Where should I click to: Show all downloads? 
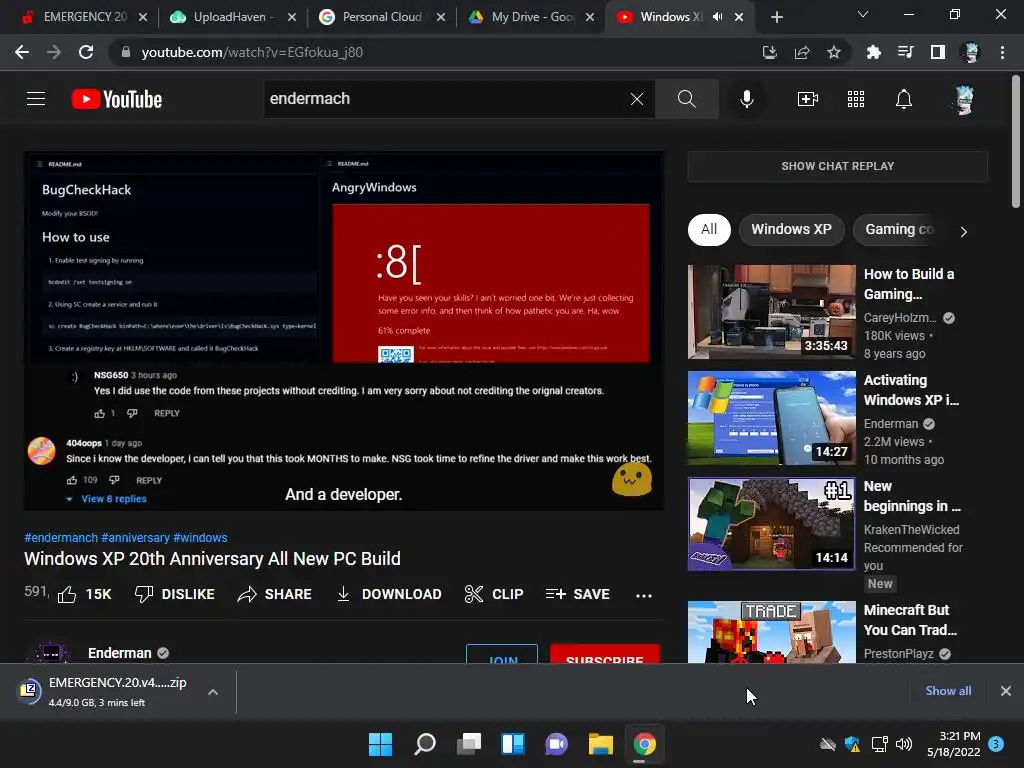point(948,691)
